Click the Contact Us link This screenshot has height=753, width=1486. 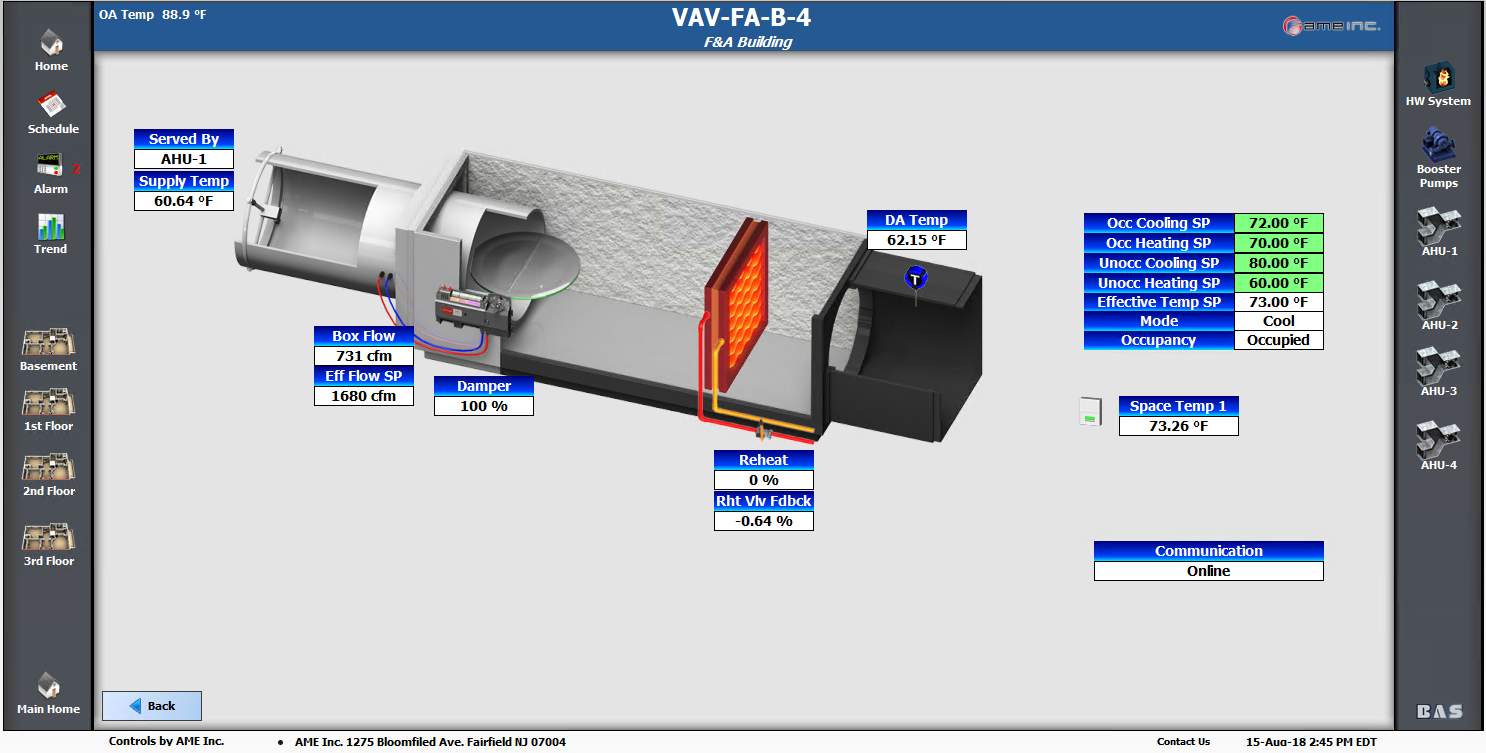point(1183,742)
